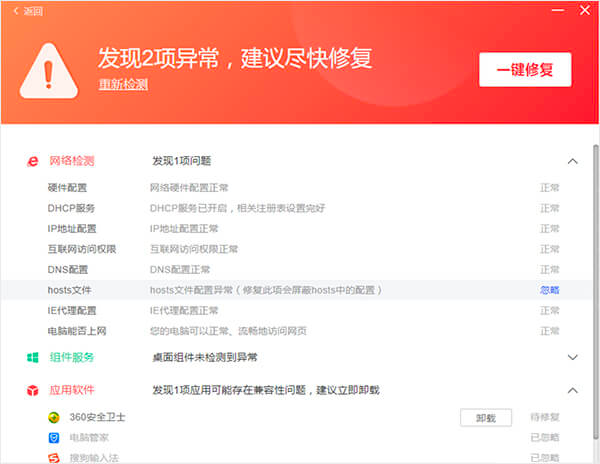
Task: Select the IP地址配置 row
Action: pyautogui.click(x=297, y=229)
